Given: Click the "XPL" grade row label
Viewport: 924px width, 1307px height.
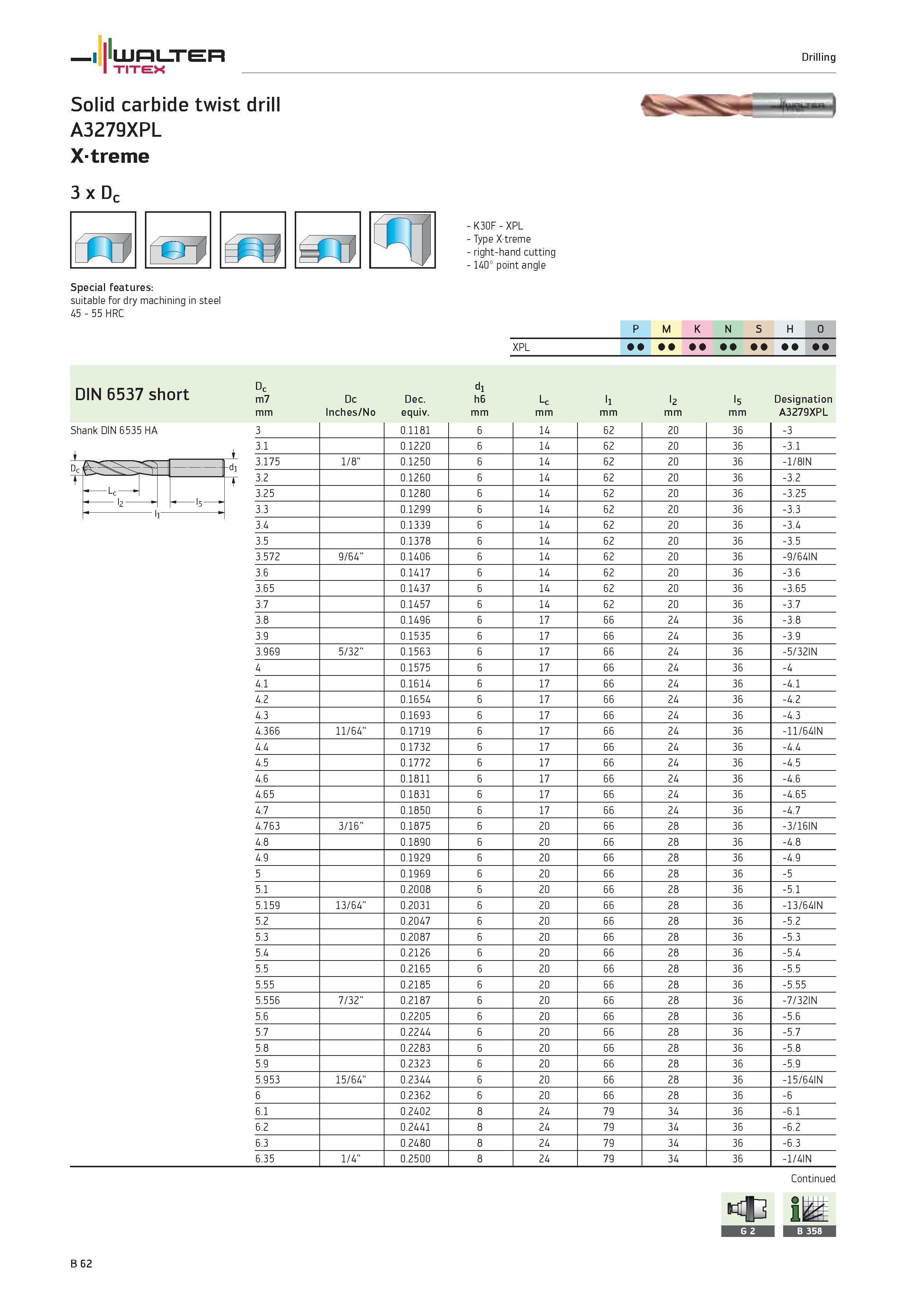Looking at the screenshot, I should pos(521,347).
